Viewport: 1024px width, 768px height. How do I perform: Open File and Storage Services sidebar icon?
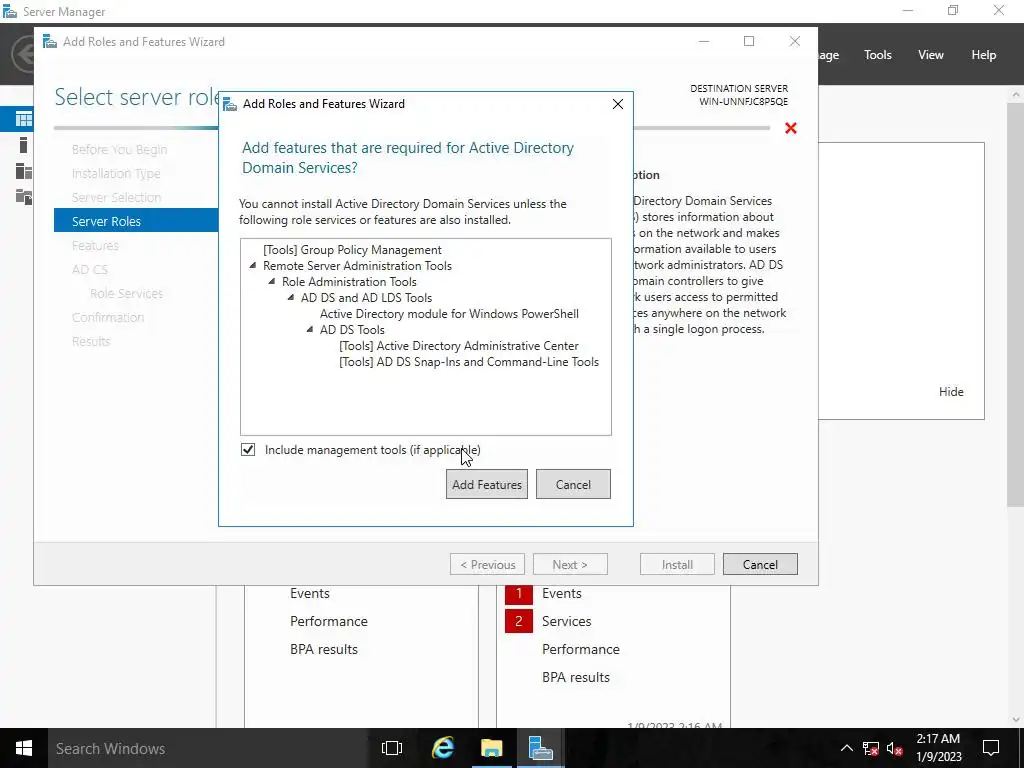pyautogui.click(x=24, y=197)
